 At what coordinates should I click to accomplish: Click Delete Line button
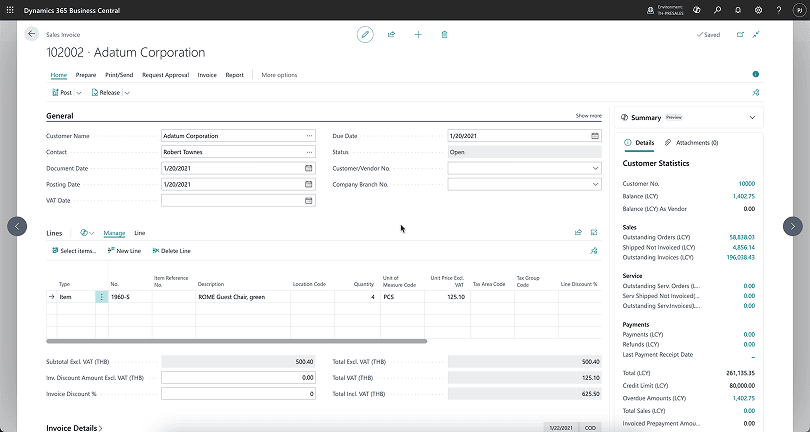[x=172, y=251]
